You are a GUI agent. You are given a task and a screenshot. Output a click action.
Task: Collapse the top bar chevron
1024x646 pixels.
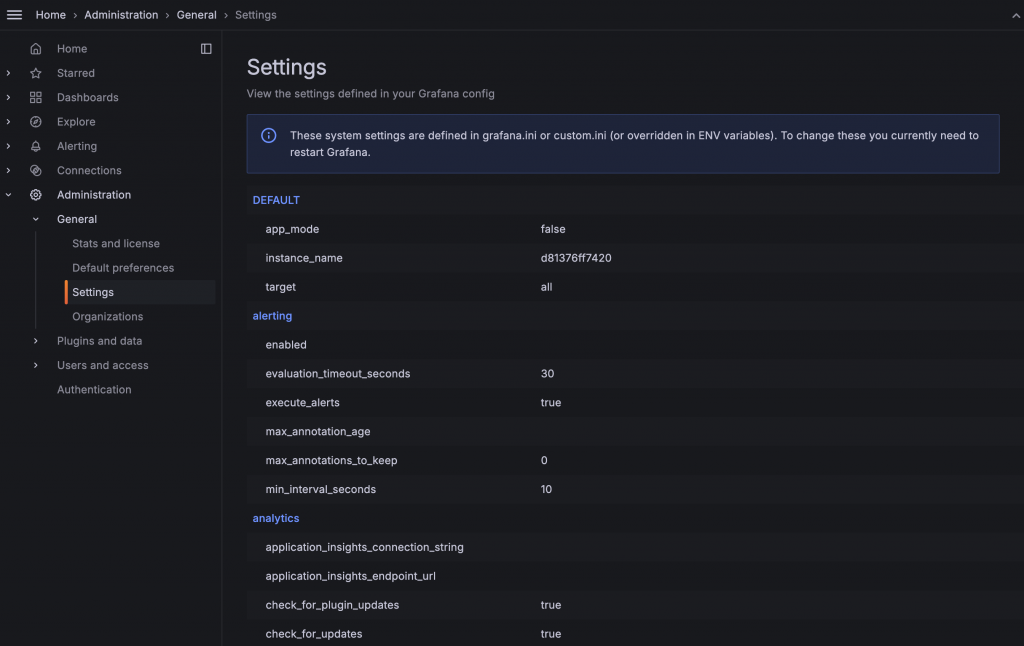click(x=1016, y=15)
